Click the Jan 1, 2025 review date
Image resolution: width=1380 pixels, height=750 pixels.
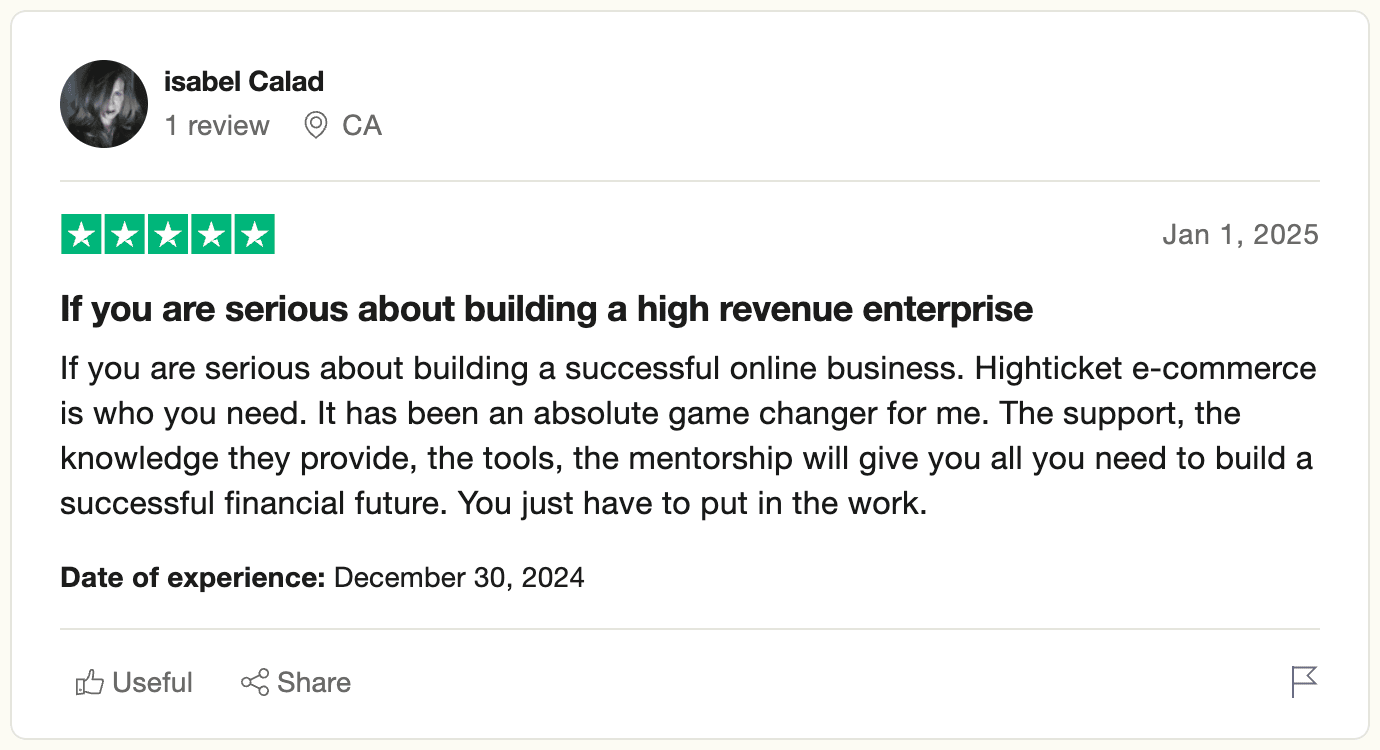click(1240, 235)
